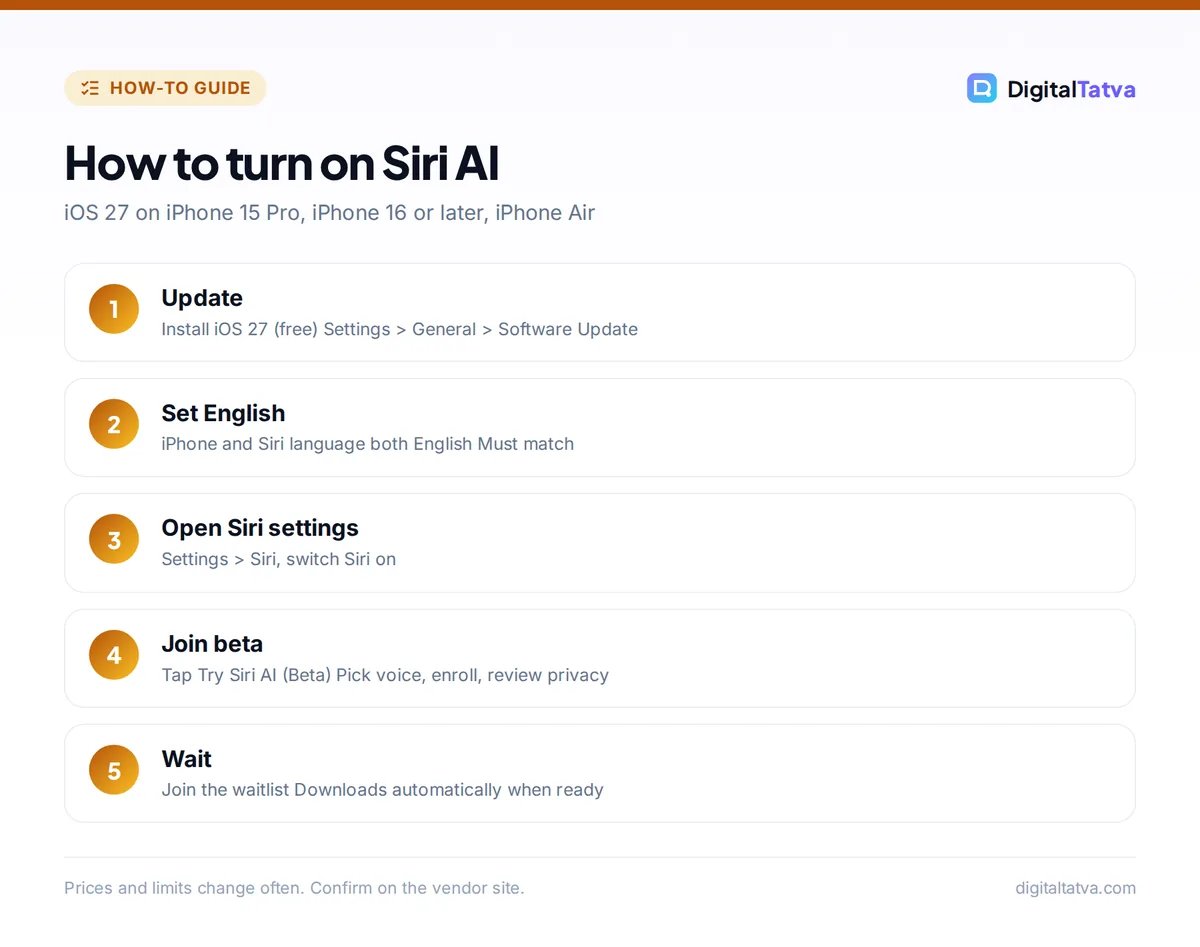This screenshot has width=1200, height=947.
Task: Click the Prices and limits change often disclaimer
Action: tap(294, 888)
